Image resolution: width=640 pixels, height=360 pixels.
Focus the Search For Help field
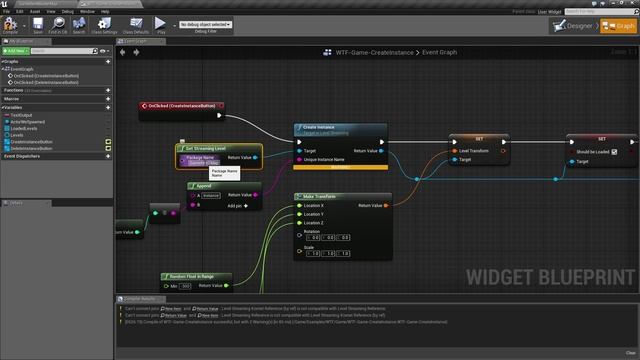(599, 11)
